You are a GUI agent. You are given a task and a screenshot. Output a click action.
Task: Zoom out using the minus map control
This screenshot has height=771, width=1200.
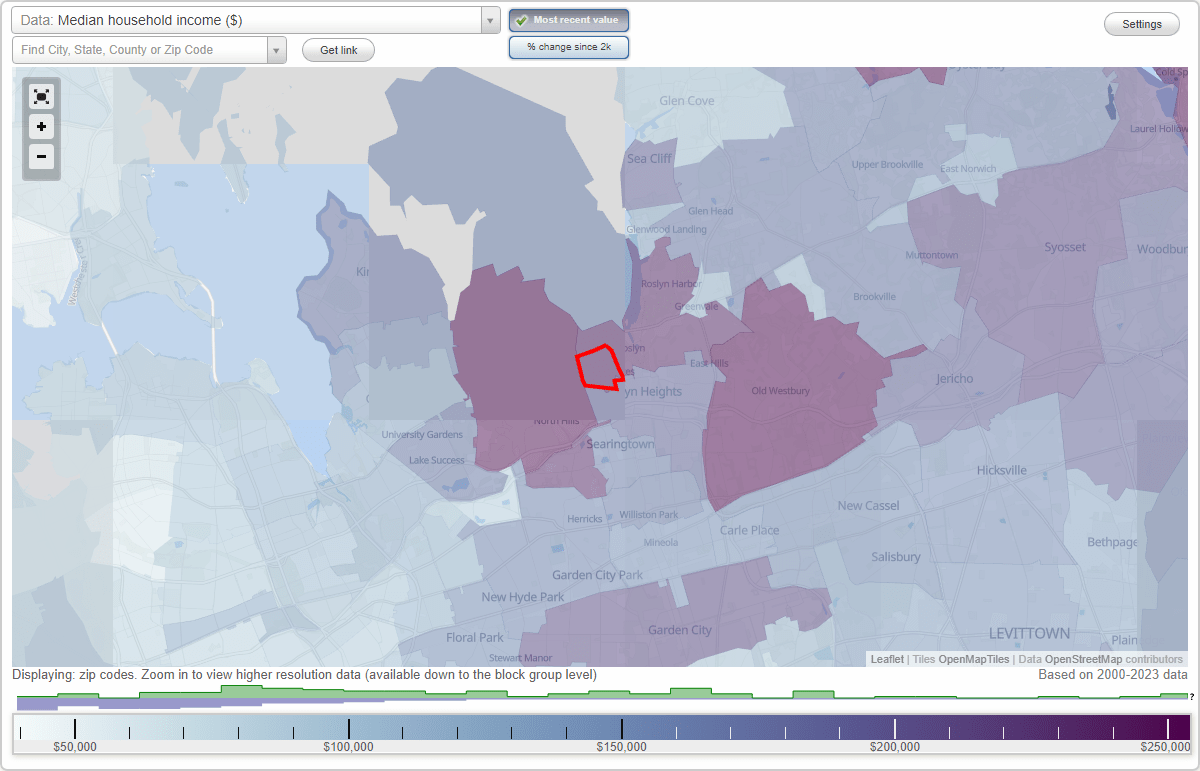point(41,157)
